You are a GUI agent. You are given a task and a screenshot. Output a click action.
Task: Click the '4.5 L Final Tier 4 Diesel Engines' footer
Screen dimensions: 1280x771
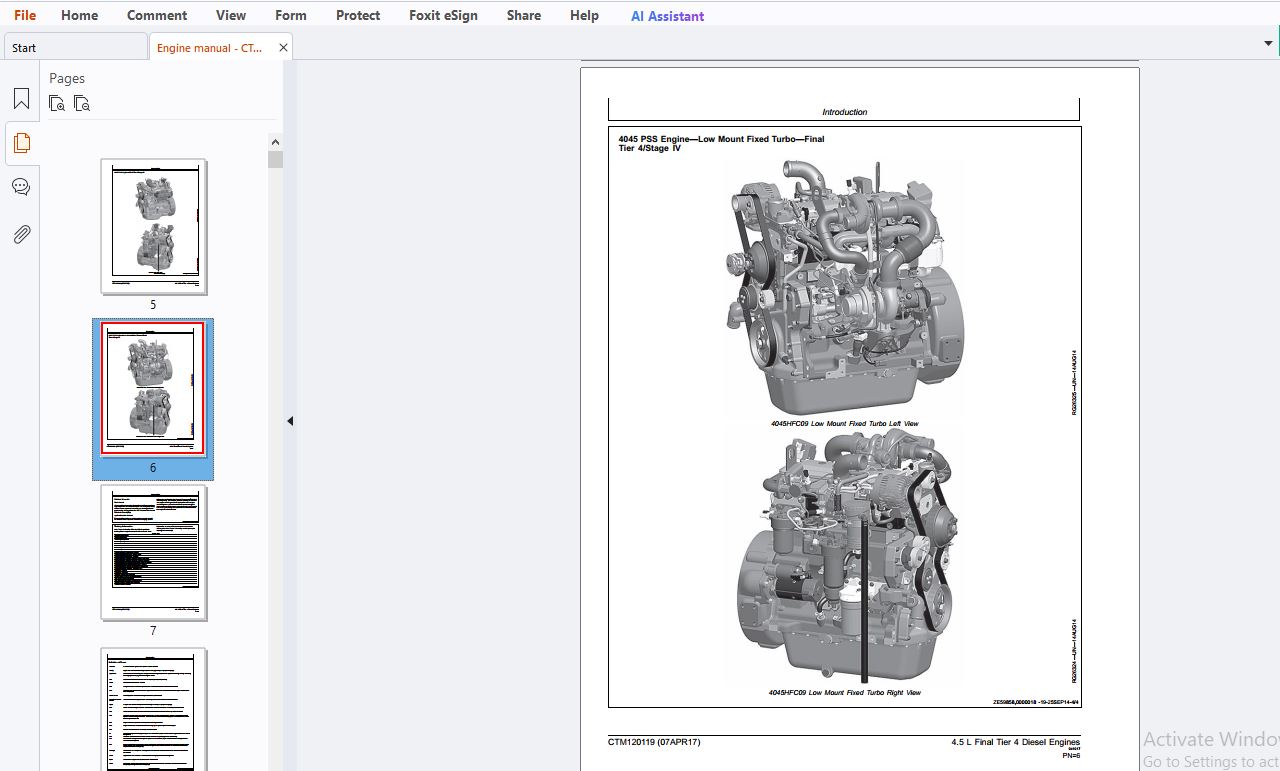(1015, 742)
